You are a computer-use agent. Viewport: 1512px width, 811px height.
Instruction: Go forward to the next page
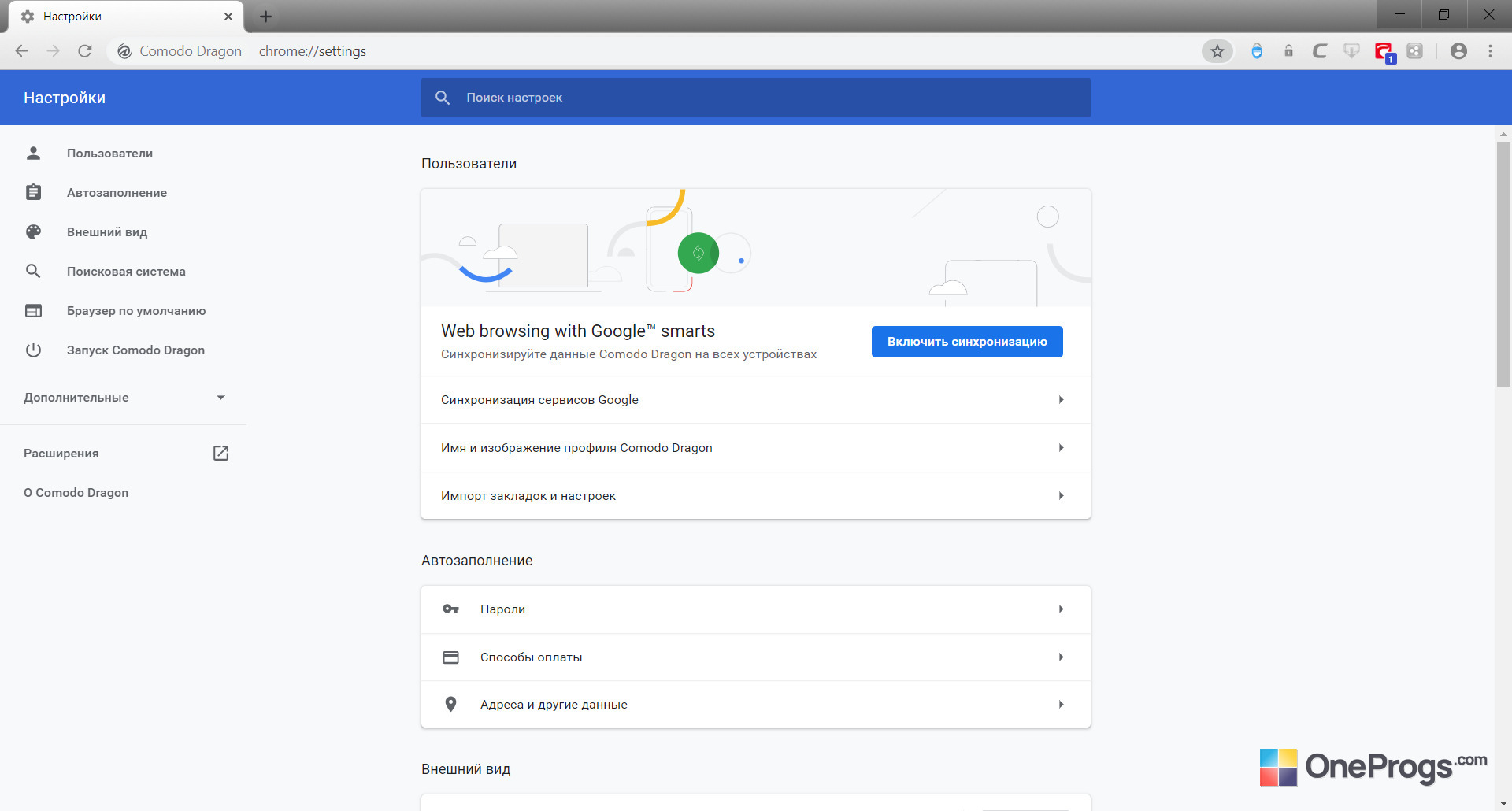(54, 51)
